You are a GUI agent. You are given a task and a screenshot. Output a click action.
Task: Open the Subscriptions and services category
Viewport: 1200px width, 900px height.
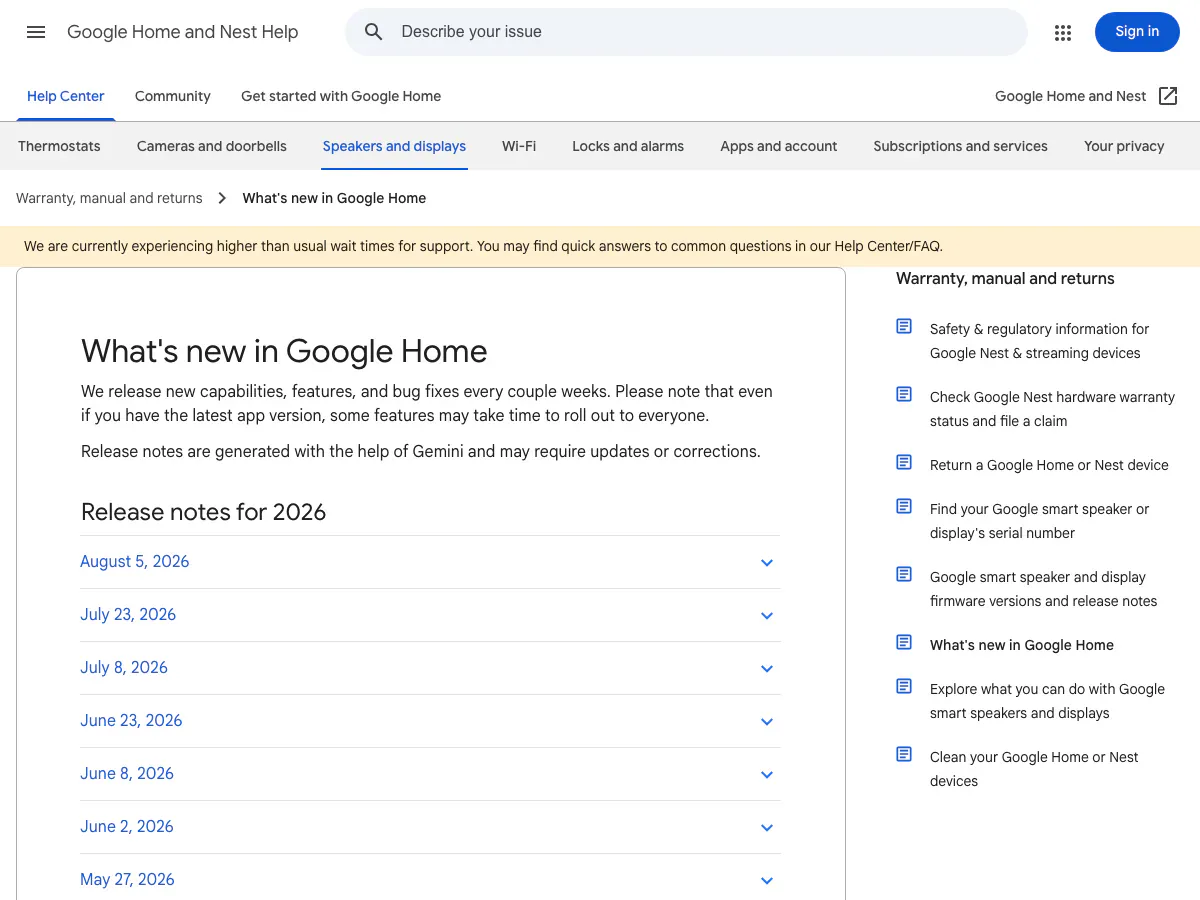(960, 146)
